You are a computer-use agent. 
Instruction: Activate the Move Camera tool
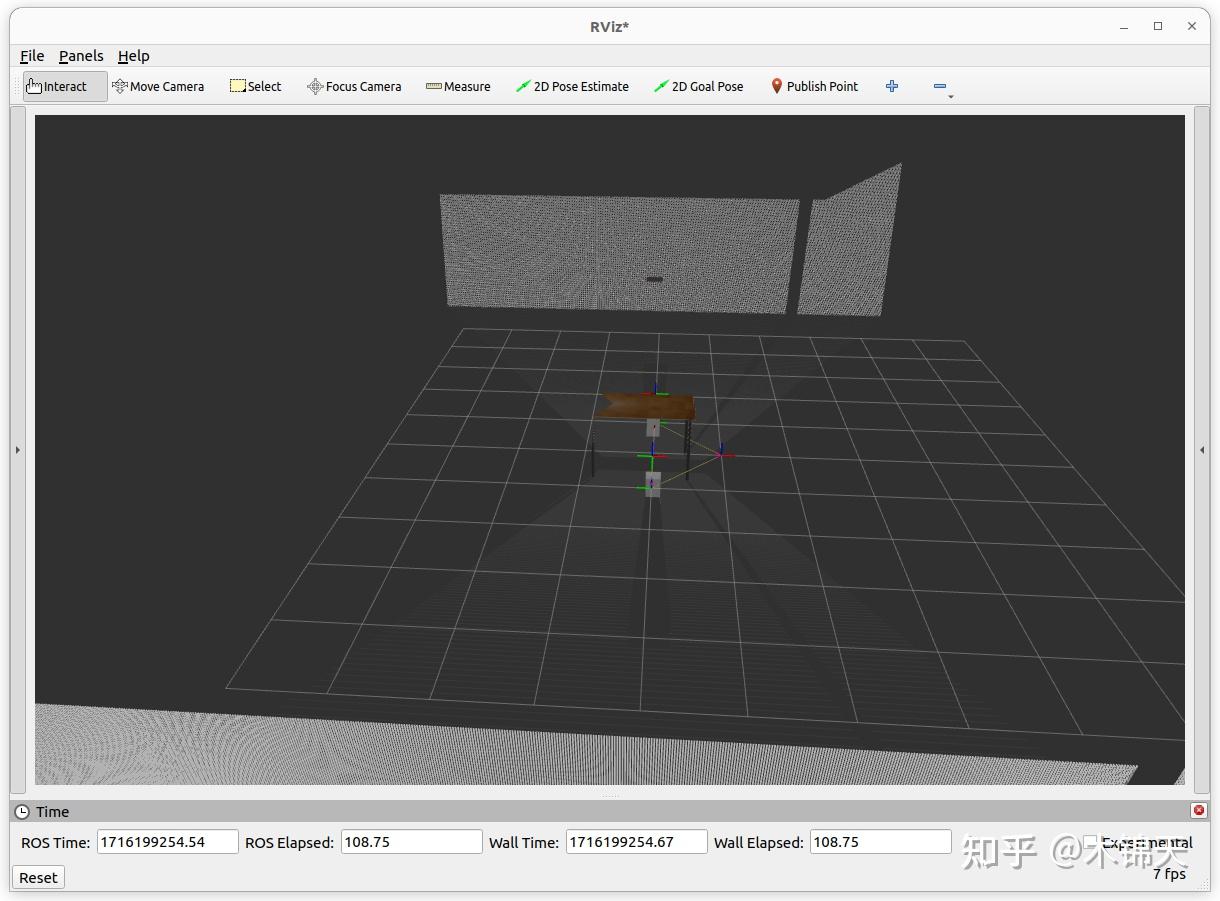tap(158, 87)
